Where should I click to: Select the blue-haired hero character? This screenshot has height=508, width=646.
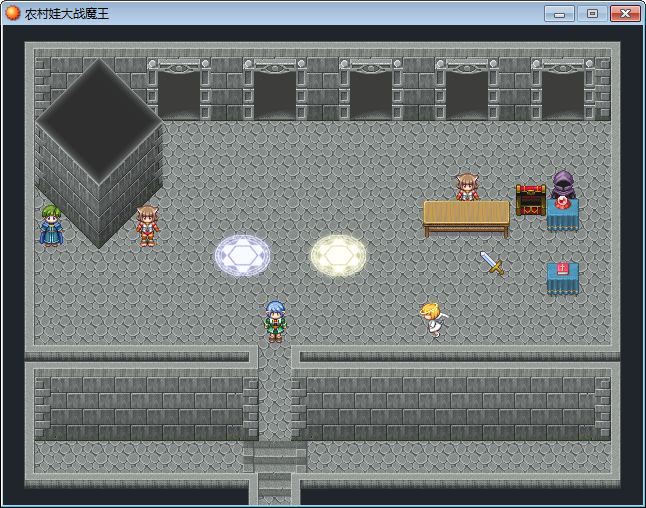(x=275, y=322)
